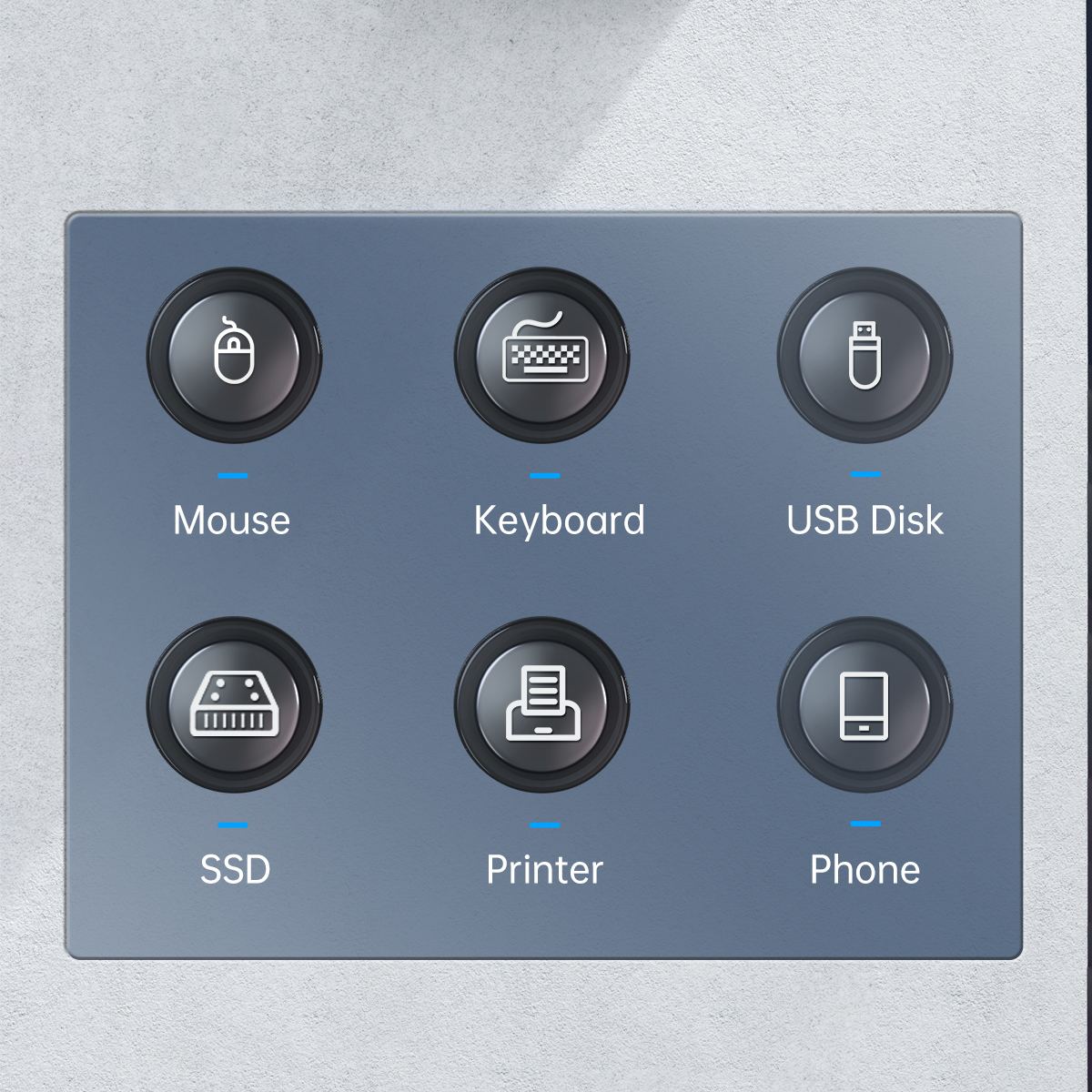The image size is (1092, 1092).
Task: Select the USB Disk label
Action: [x=865, y=521]
